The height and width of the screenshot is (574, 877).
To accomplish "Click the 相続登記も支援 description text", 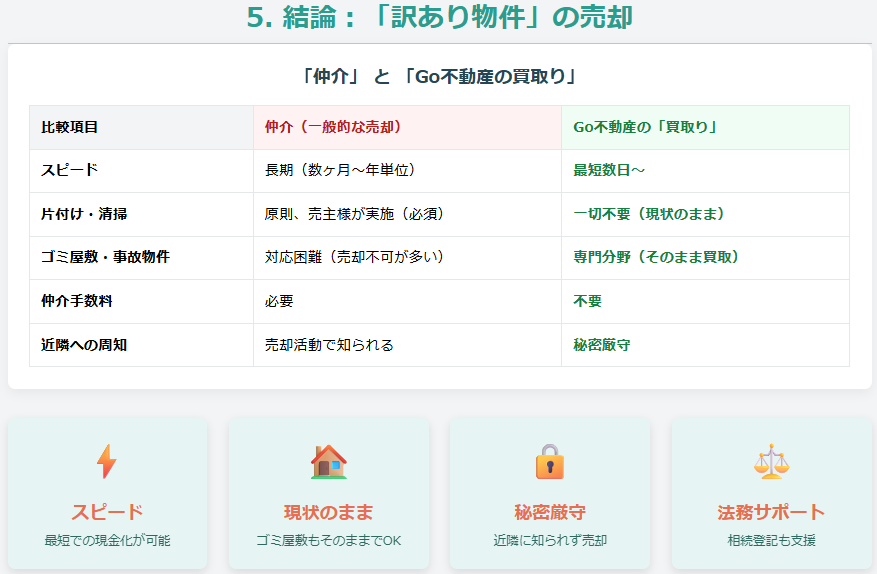I will click(771, 541).
